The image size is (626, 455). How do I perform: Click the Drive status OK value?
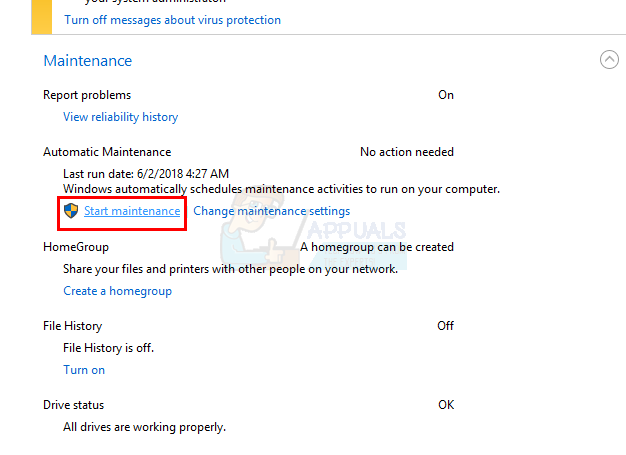[x=445, y=405]
